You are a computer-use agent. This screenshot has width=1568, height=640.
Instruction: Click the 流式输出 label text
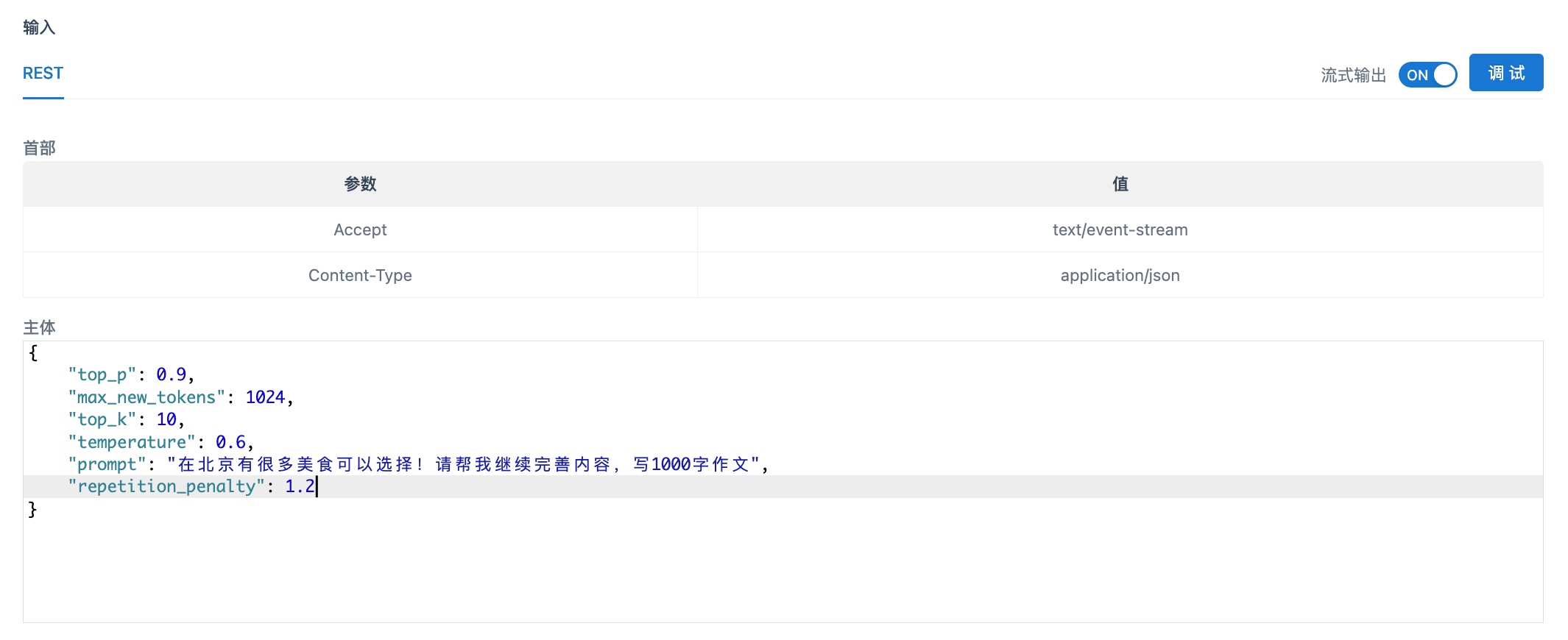tap(1352, 76)
